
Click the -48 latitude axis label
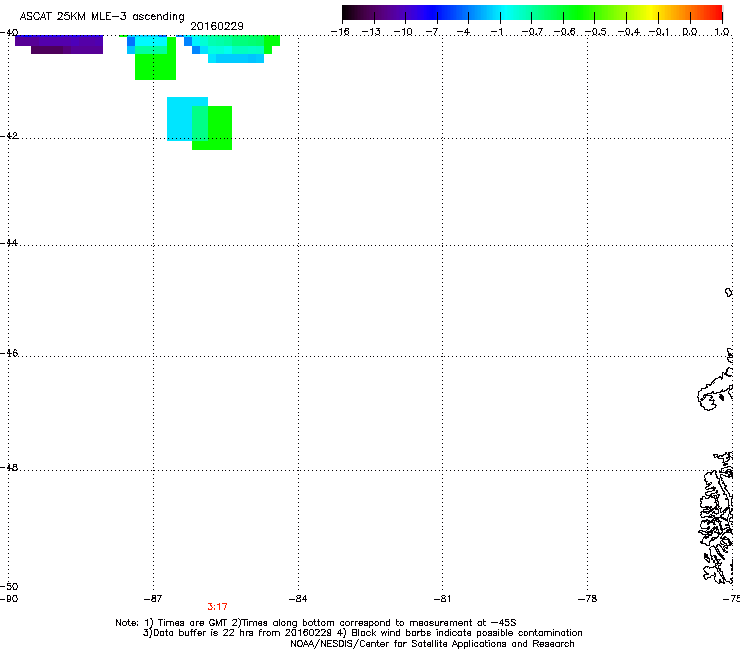click(x=9, y=468)
